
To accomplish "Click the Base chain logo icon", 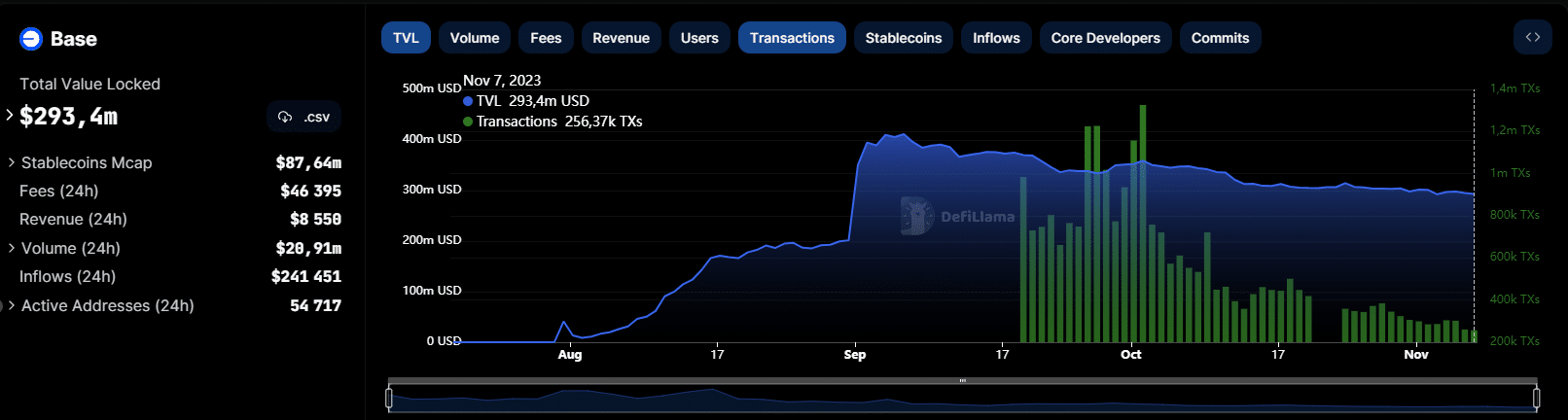I will pyautogui.click(x=31, y=39).
